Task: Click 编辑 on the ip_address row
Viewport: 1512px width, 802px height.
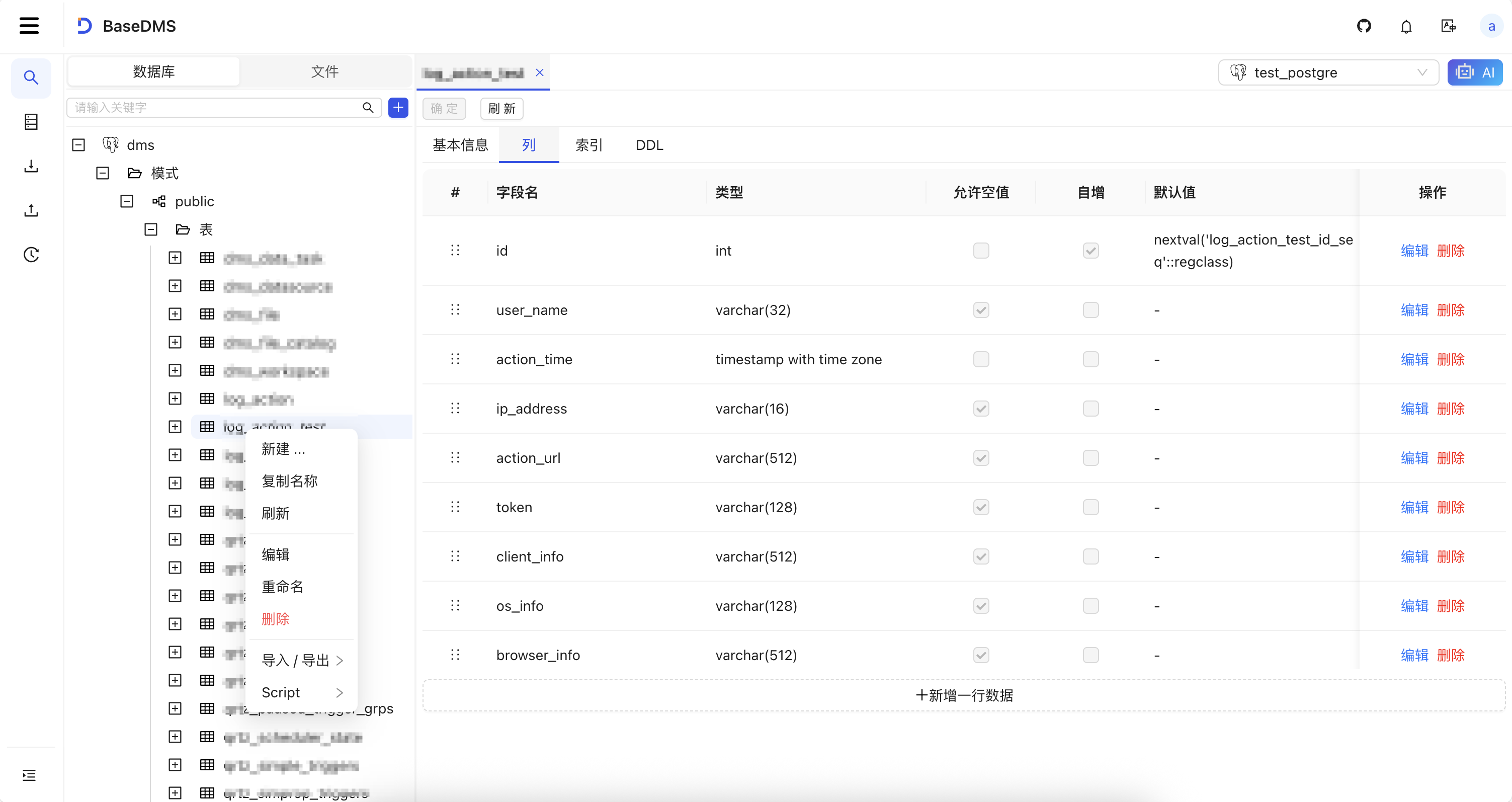Action: (x=1414, y=408)
